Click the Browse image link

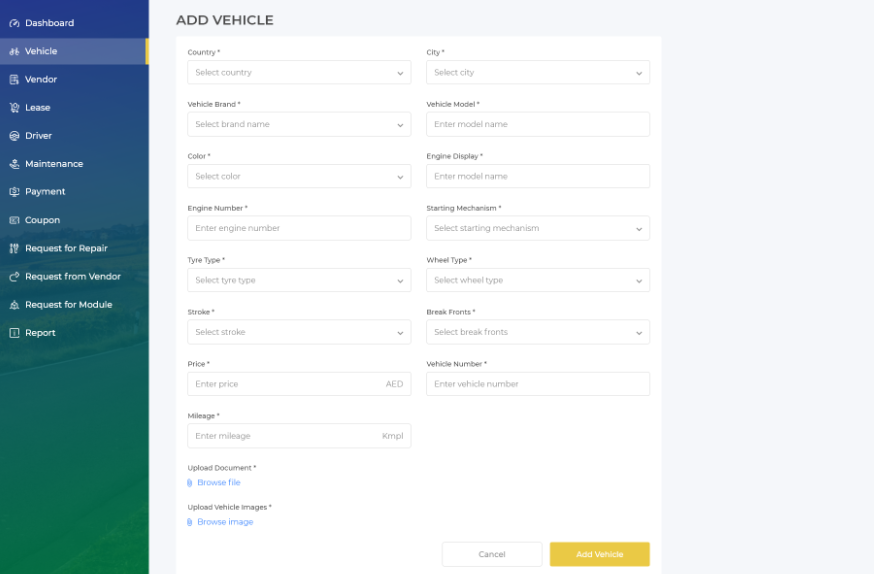pyautogui.click(x=225, y=522)
